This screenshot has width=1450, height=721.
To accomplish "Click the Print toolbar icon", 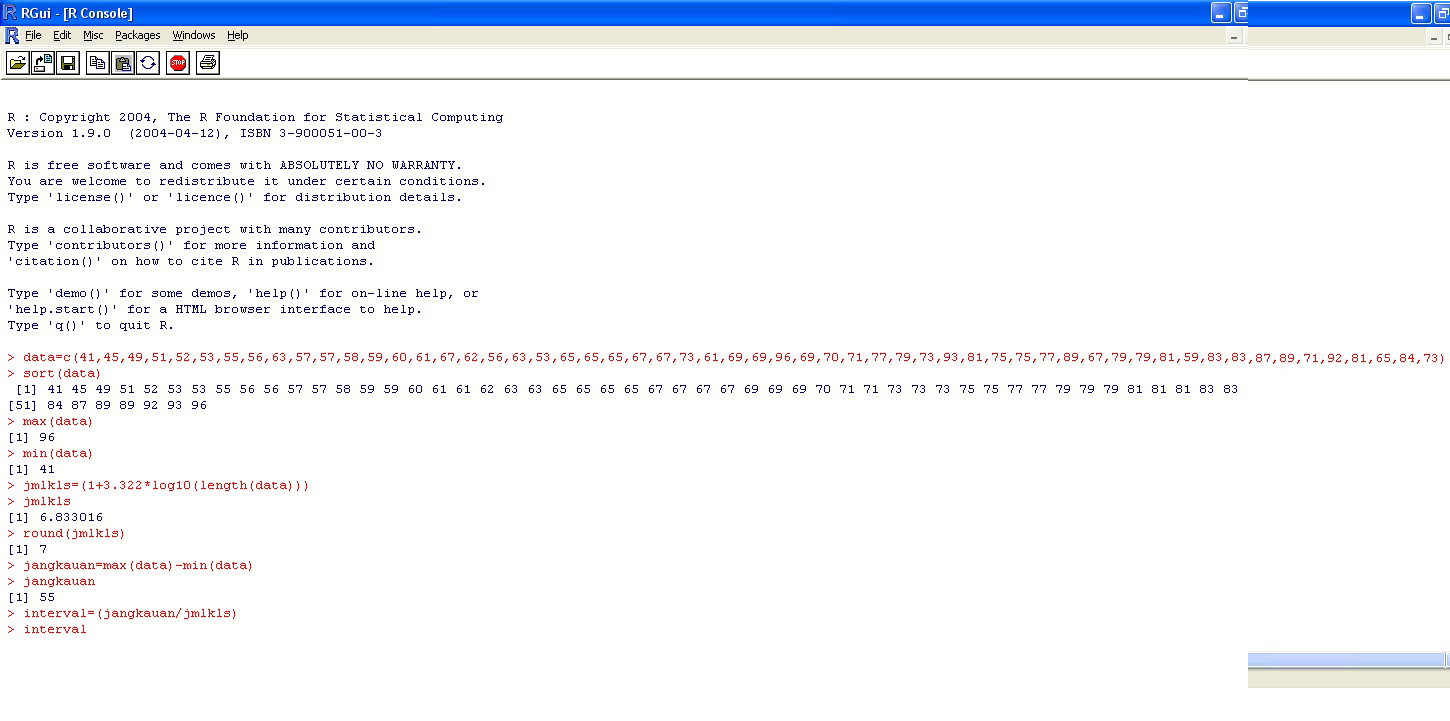I will [x=207, y=63].
